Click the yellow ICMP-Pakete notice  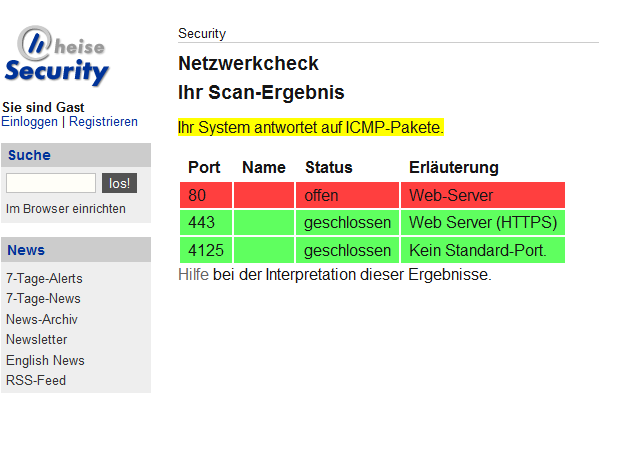310,128
